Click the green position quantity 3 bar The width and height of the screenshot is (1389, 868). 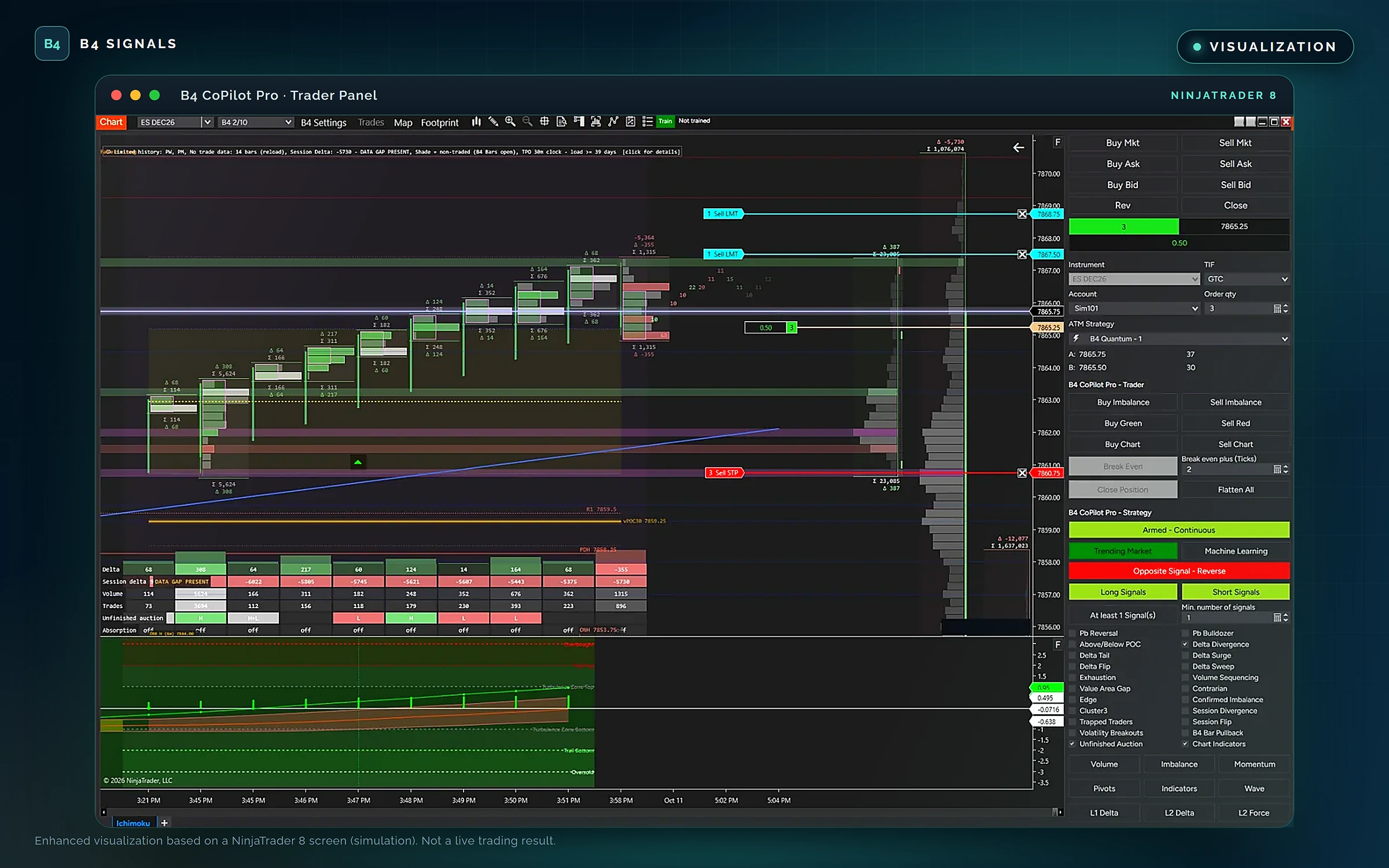(x=1123, y=227)
